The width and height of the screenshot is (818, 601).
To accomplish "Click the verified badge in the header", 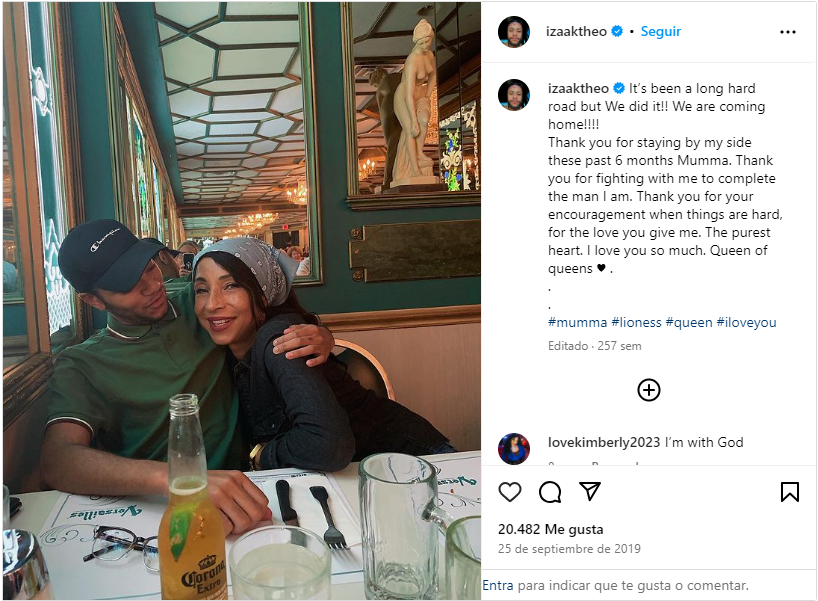I will 617,31.
